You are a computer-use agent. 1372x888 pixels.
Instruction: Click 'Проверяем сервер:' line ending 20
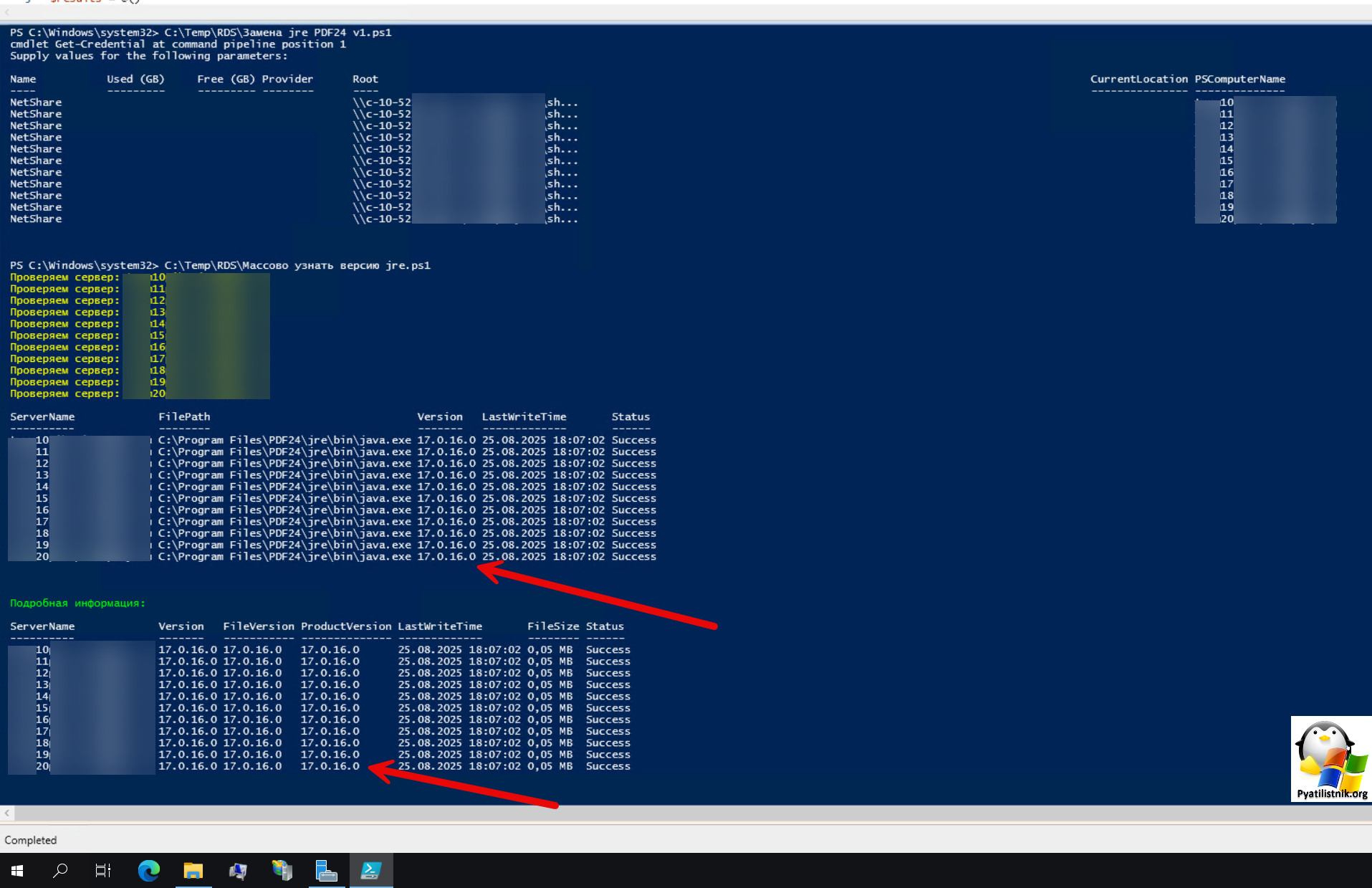(87, 393)
